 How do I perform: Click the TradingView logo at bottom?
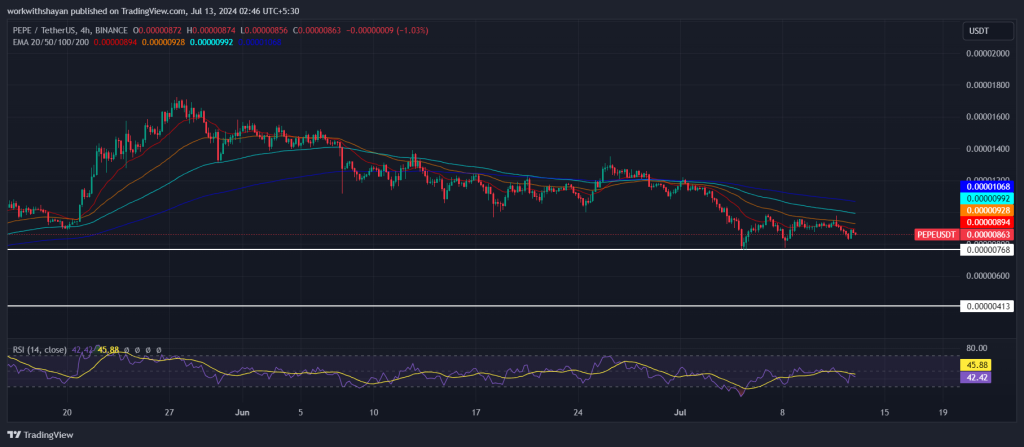[40, 435]
